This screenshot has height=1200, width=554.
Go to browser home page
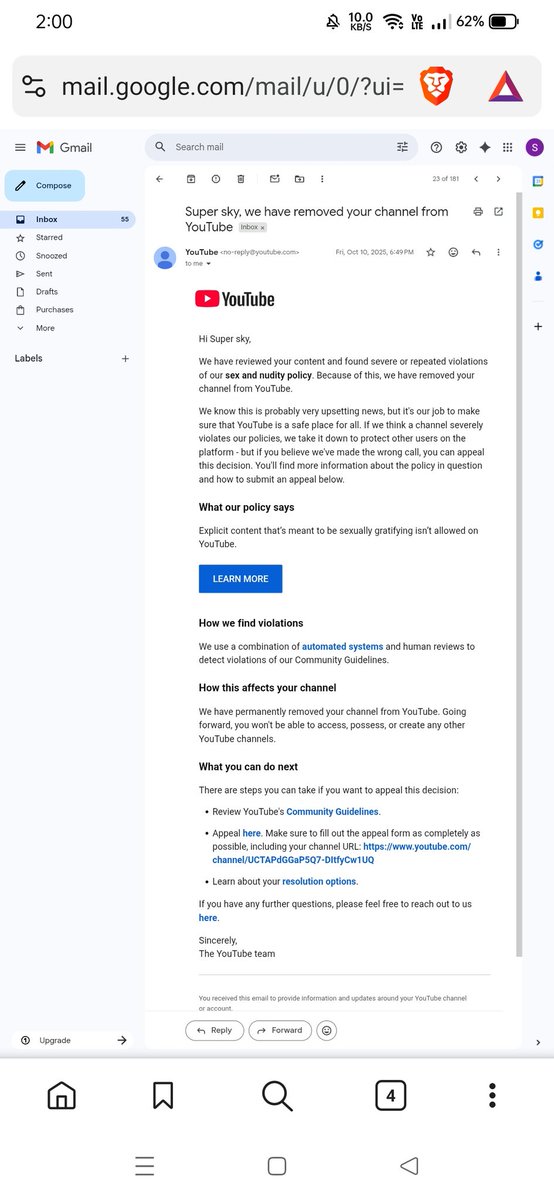point(62,1096)
